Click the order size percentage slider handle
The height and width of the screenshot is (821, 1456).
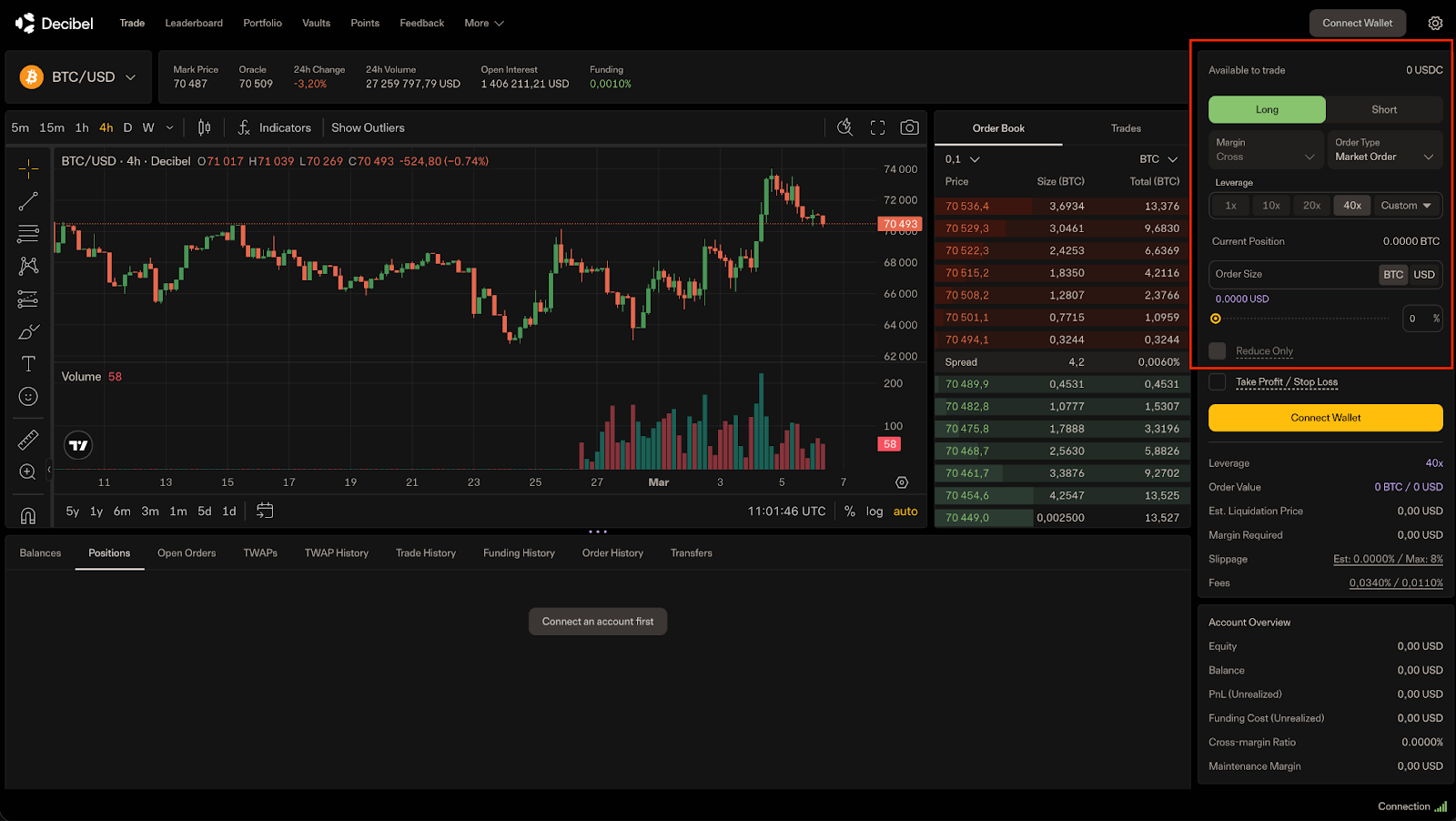click(1216, 319)
